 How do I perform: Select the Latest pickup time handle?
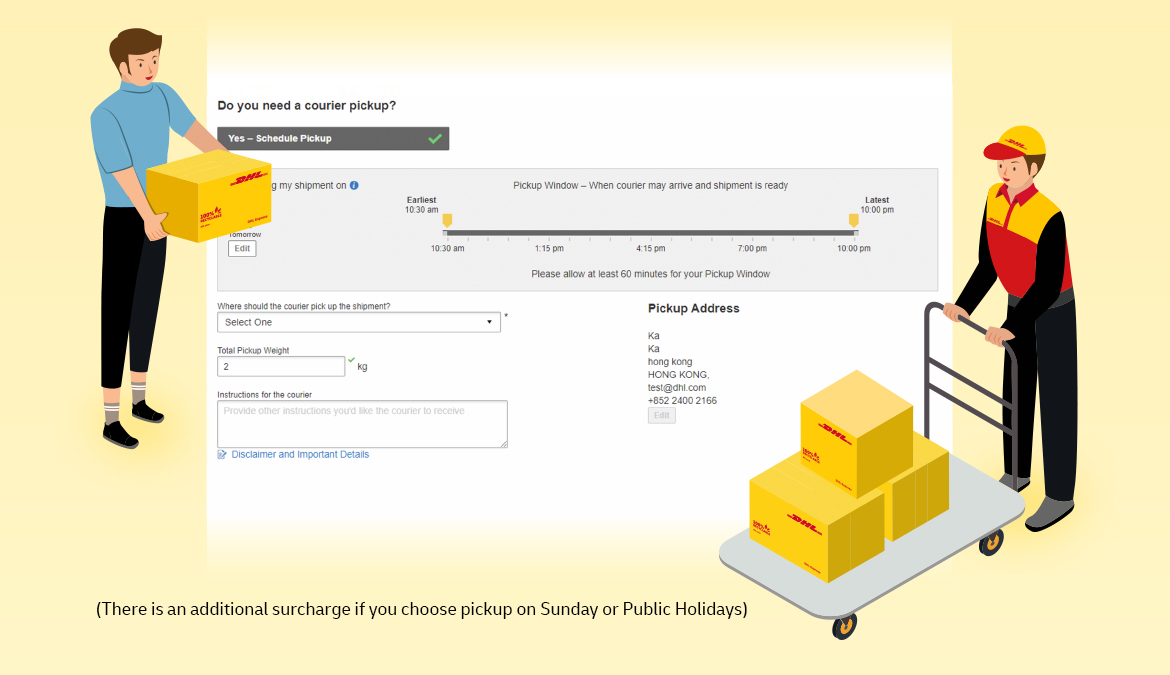854,220
